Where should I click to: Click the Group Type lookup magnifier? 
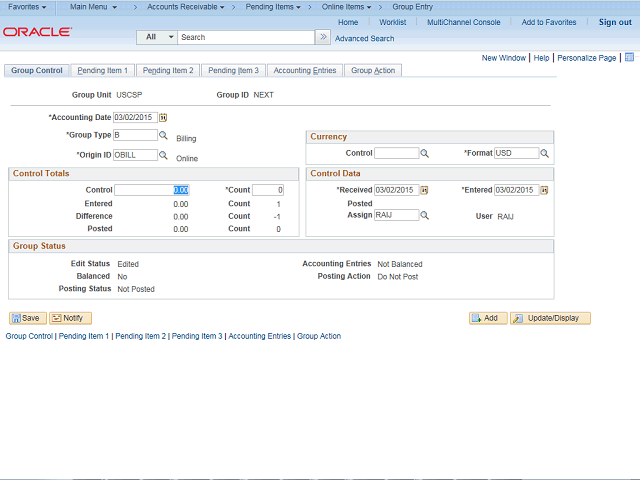(x=163, y=135)
